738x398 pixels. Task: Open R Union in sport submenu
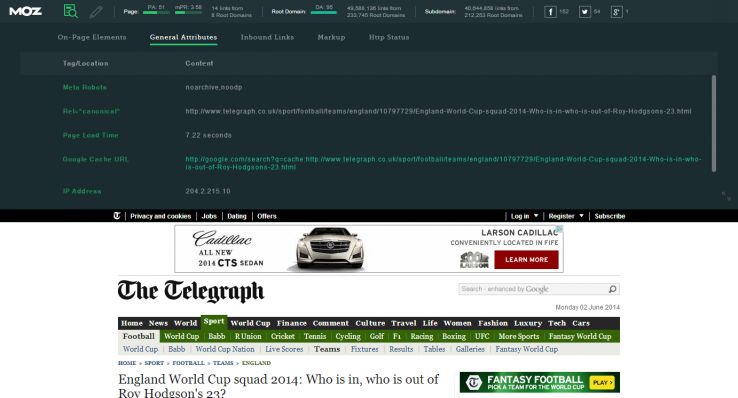click(x=248, y=336)
